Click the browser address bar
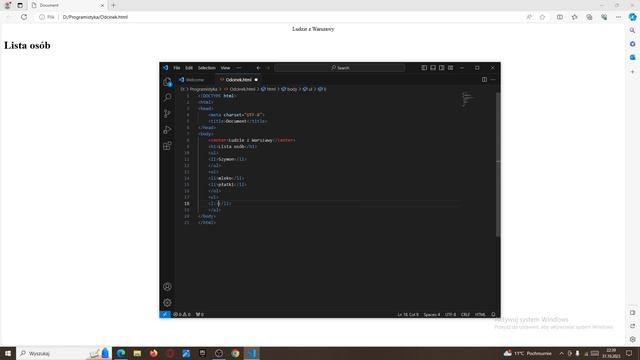The image size is (640, 360). click(x=282, y=17)
